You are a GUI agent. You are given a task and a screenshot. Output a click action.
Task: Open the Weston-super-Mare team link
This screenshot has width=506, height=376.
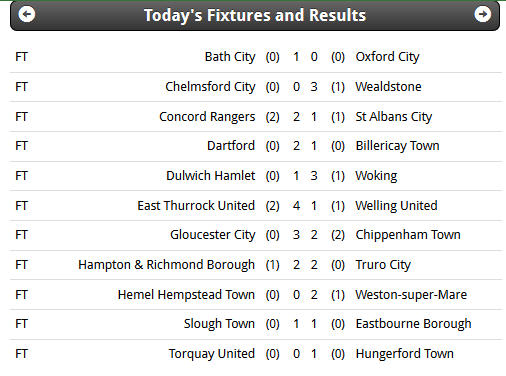coord(411,295)
